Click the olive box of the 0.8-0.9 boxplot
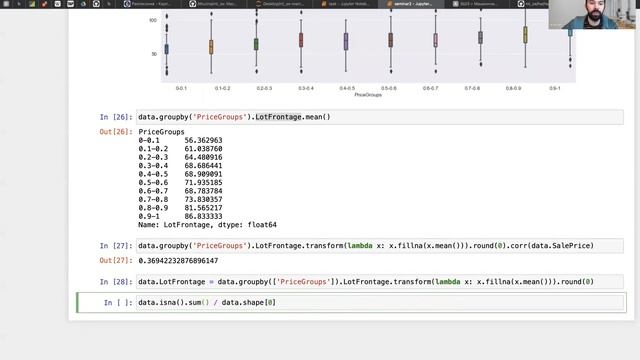 (525, 35)
